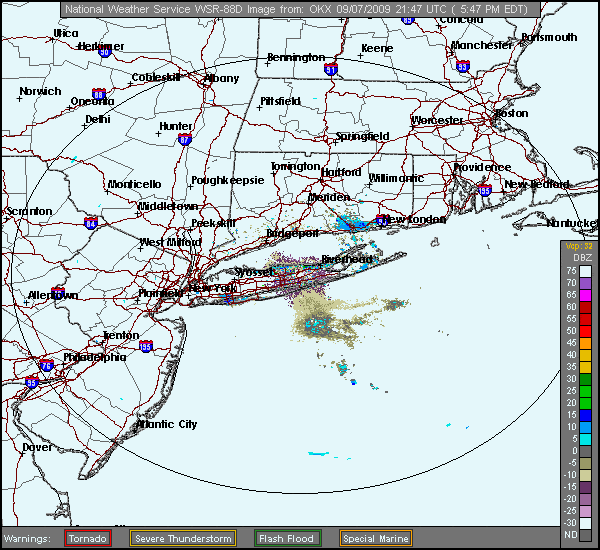Click the Nantucket label
The width and height of the screenshot is (600, 550).
[572, 223]
